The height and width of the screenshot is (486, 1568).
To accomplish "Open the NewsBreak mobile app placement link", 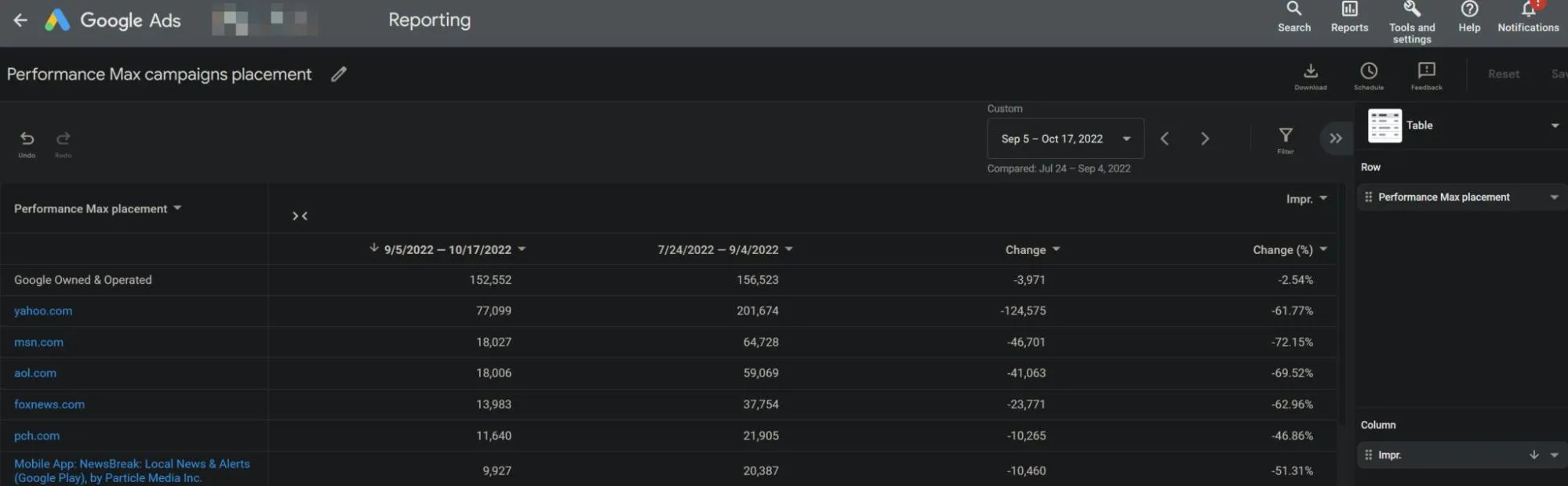I will (132, 471).
